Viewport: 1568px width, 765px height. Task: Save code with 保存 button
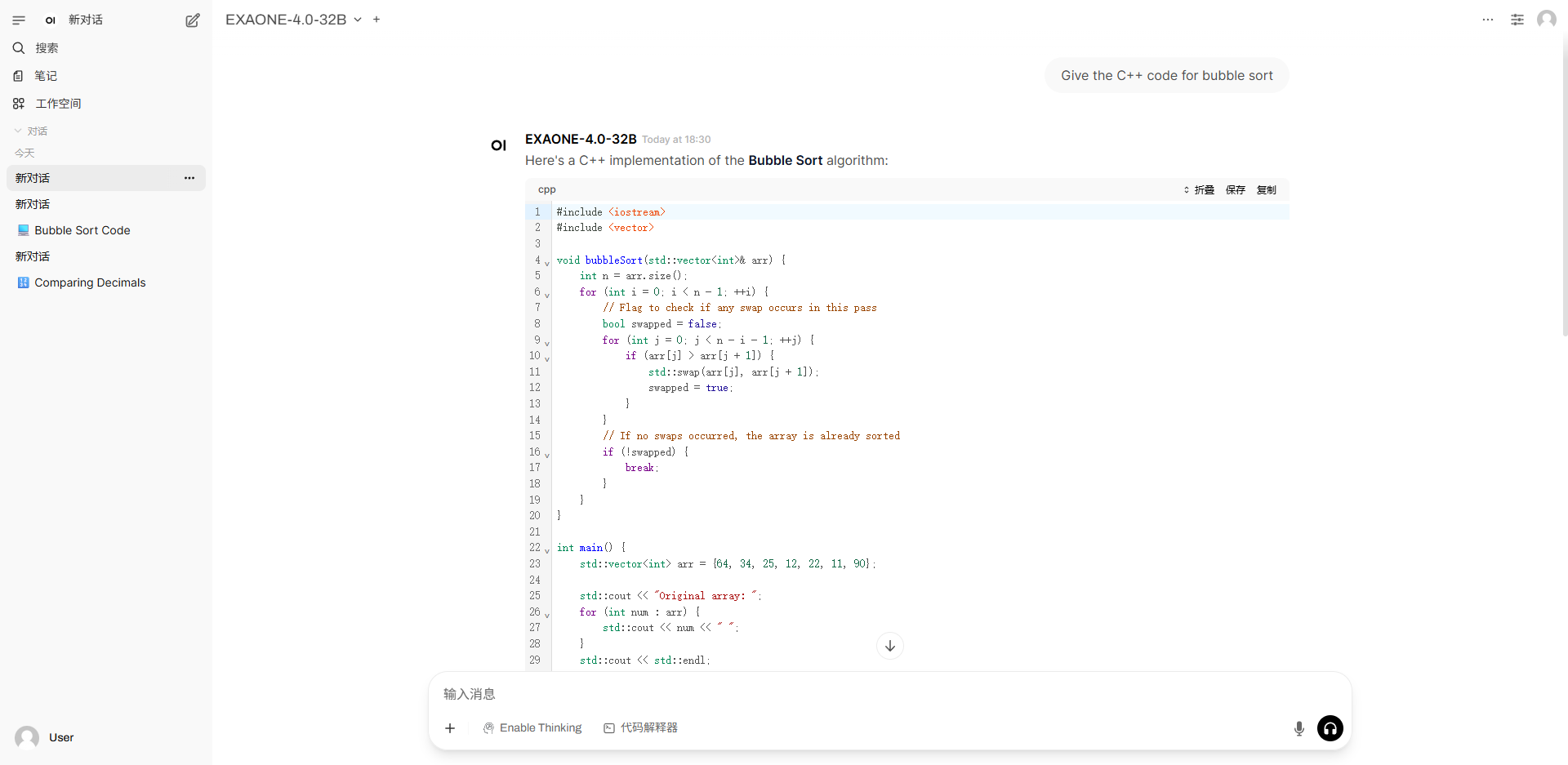[x=1235, y=190]
